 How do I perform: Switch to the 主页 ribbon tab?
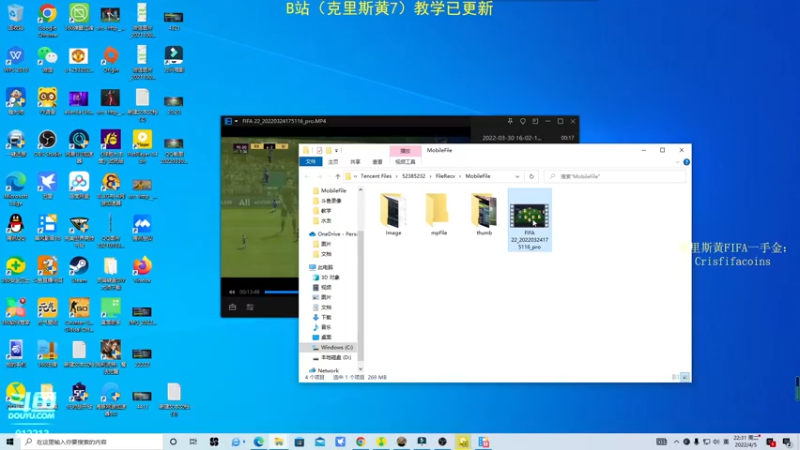pyautogui.click(x=333, y=162)
